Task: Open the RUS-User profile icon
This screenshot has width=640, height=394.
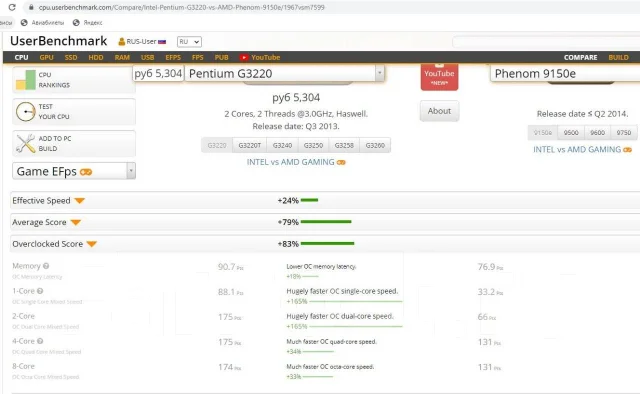Action: pyautogui.click(x=122, y=42)
